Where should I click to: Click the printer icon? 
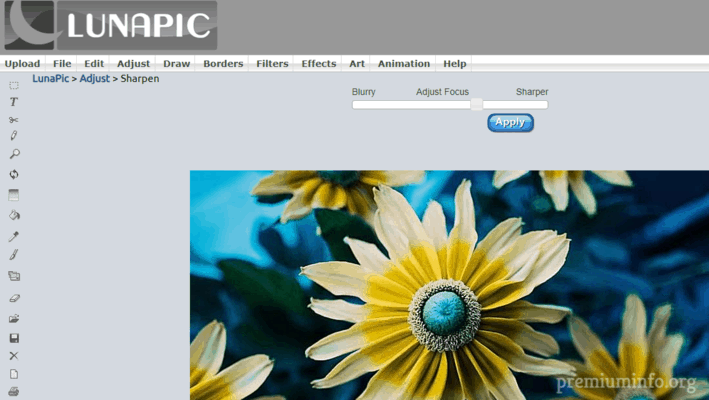pos(14,391)
